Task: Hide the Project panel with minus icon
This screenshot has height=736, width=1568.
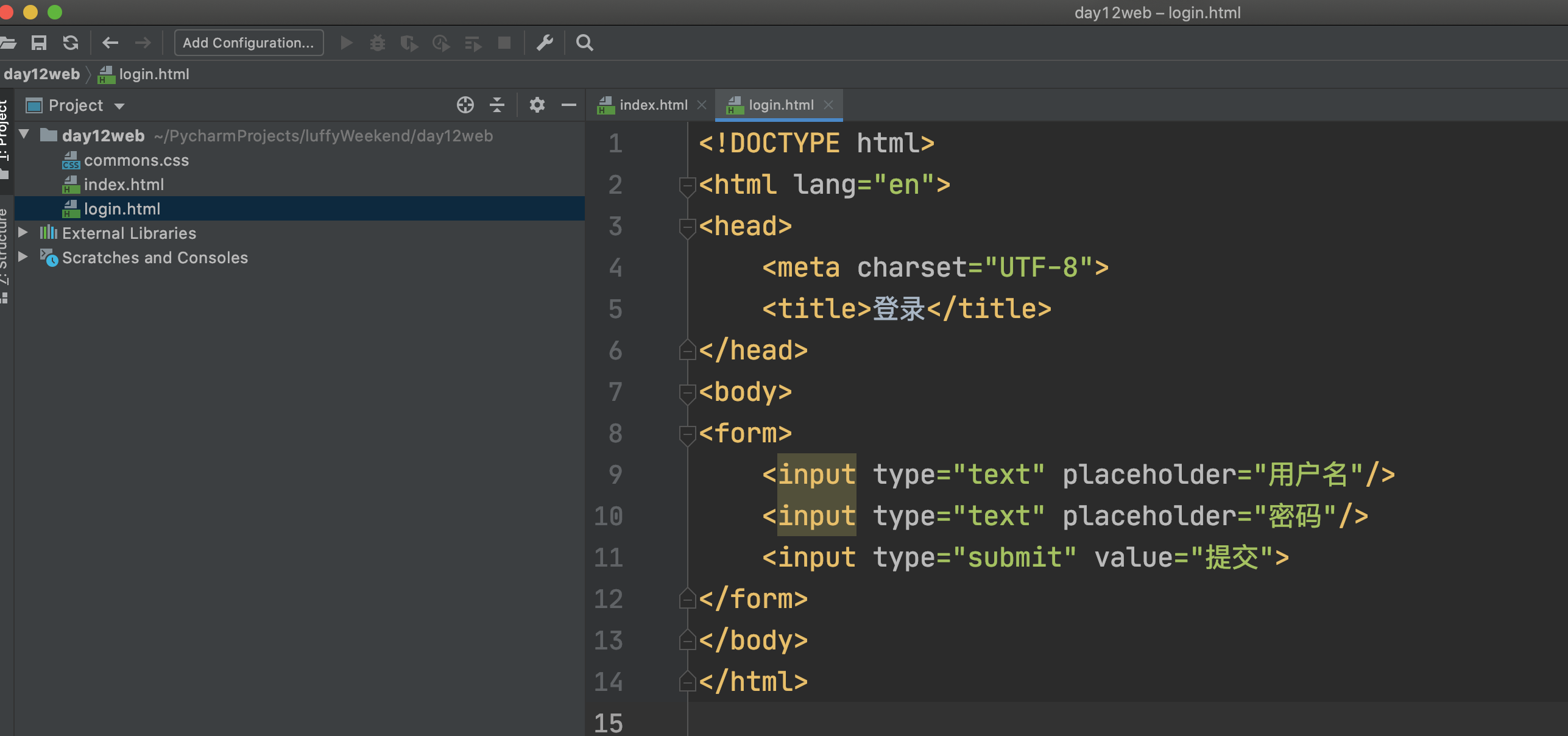Action: tap(569, 105)
